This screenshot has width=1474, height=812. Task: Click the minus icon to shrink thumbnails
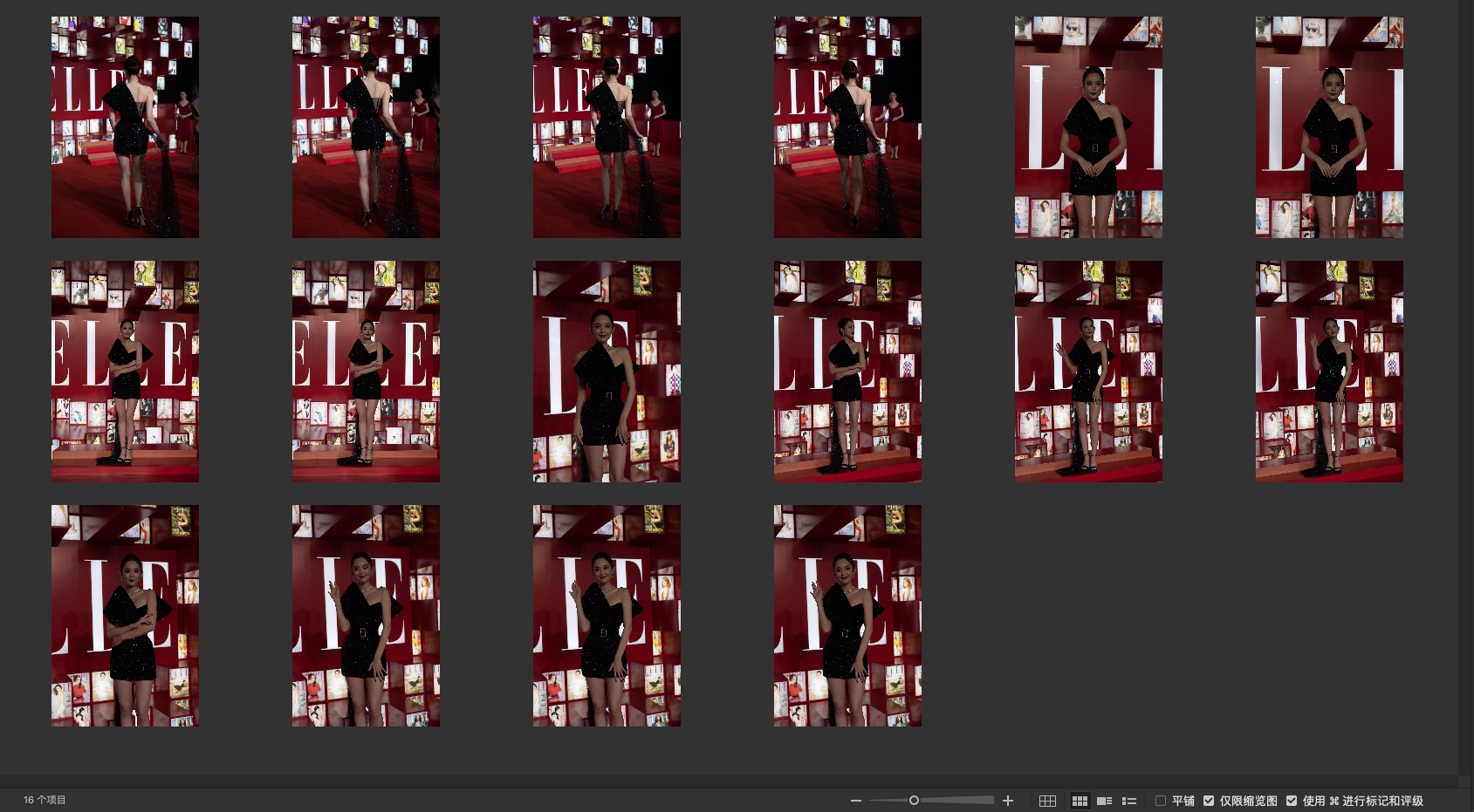856,801
